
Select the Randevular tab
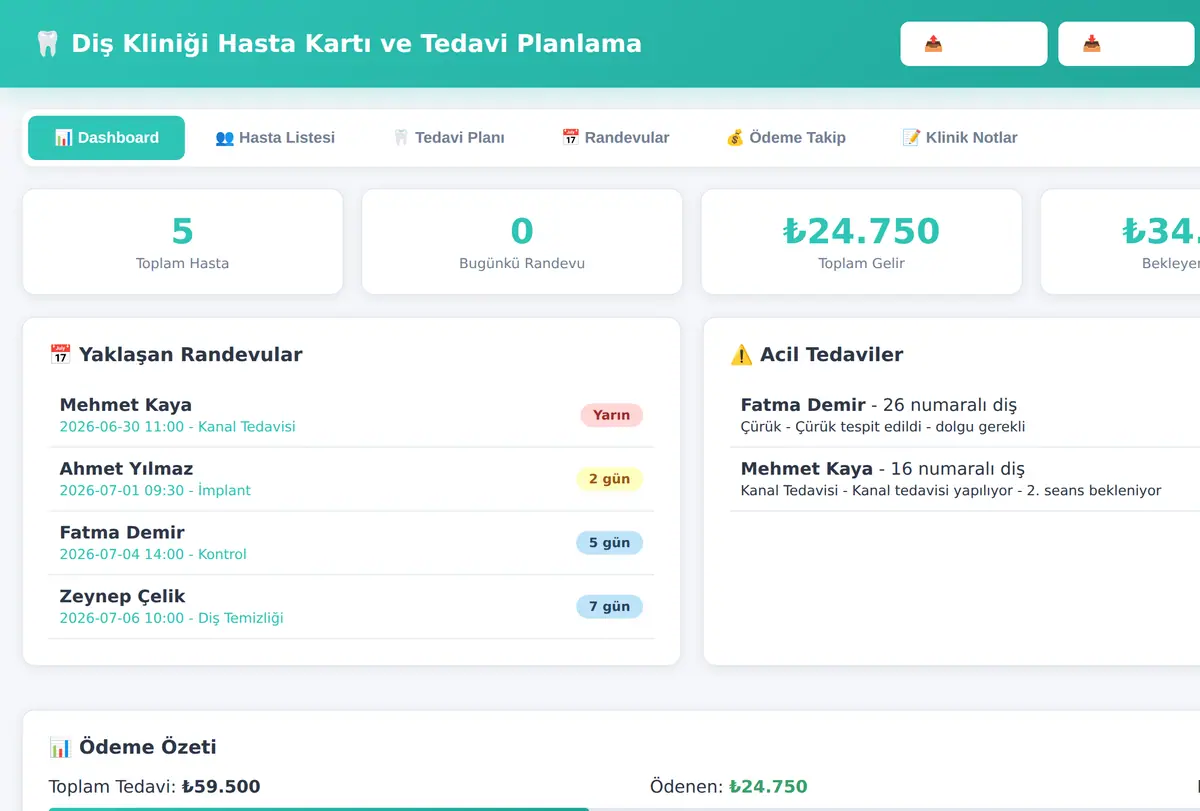[615, 138]
